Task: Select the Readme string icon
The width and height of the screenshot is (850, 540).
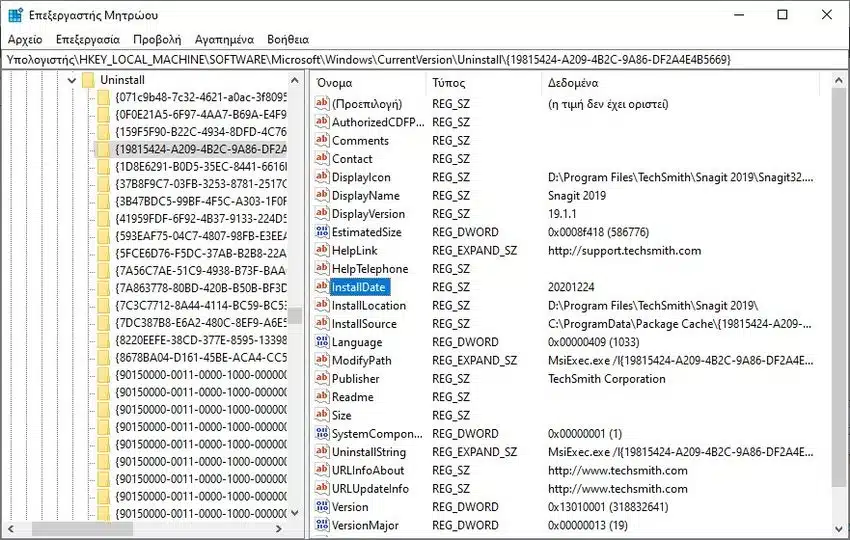Action: click(x=322, y=397)
